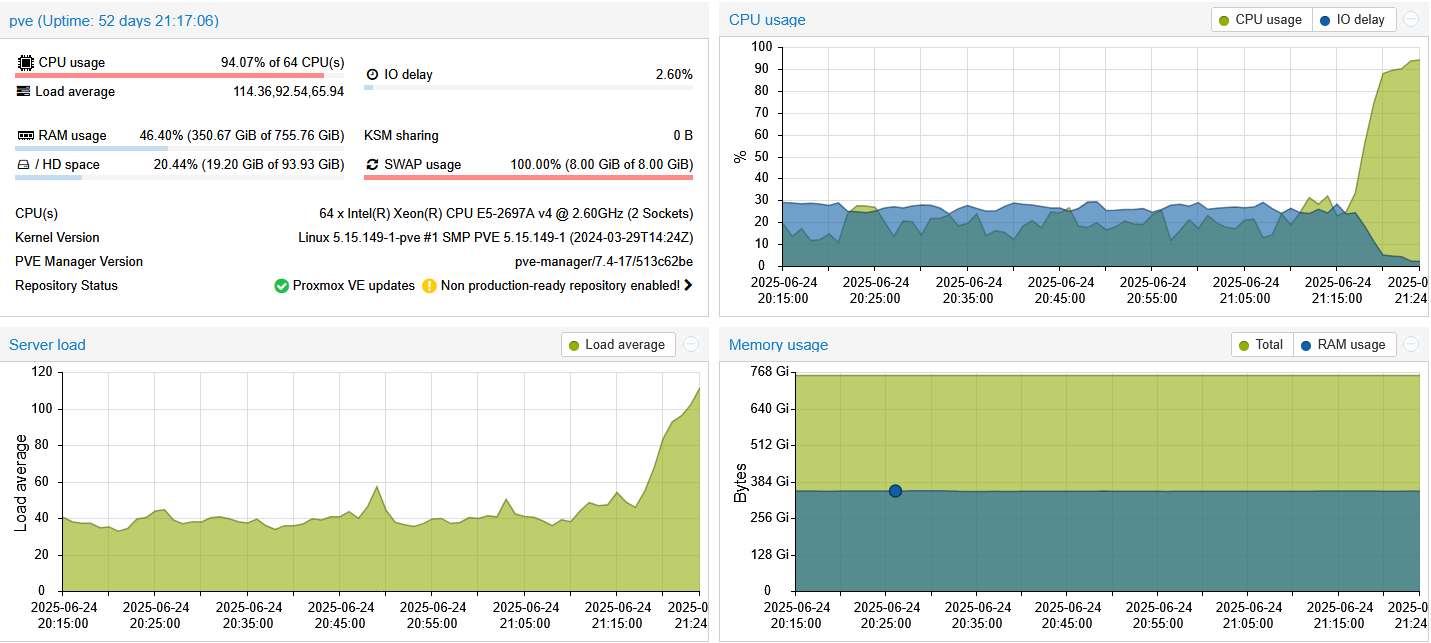Click the RAM usage memory icon
Image resolution: width=1431 pixels, height=643 pixels.
pos(26,136)
